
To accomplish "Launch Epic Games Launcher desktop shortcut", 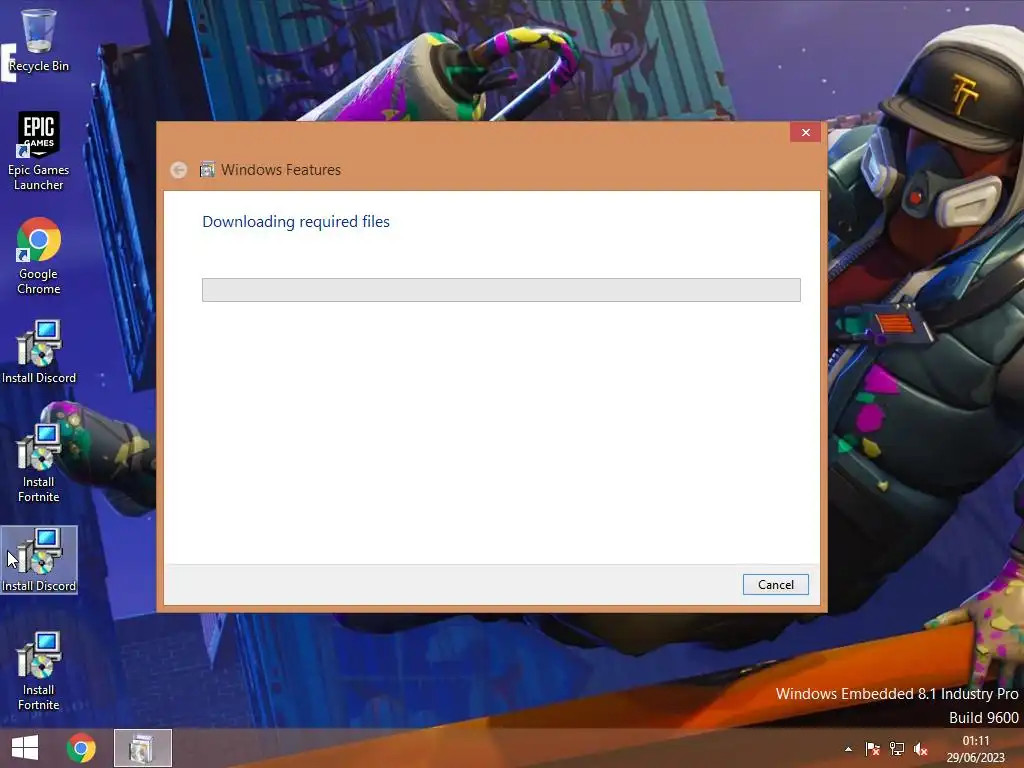I will point(39,151).
